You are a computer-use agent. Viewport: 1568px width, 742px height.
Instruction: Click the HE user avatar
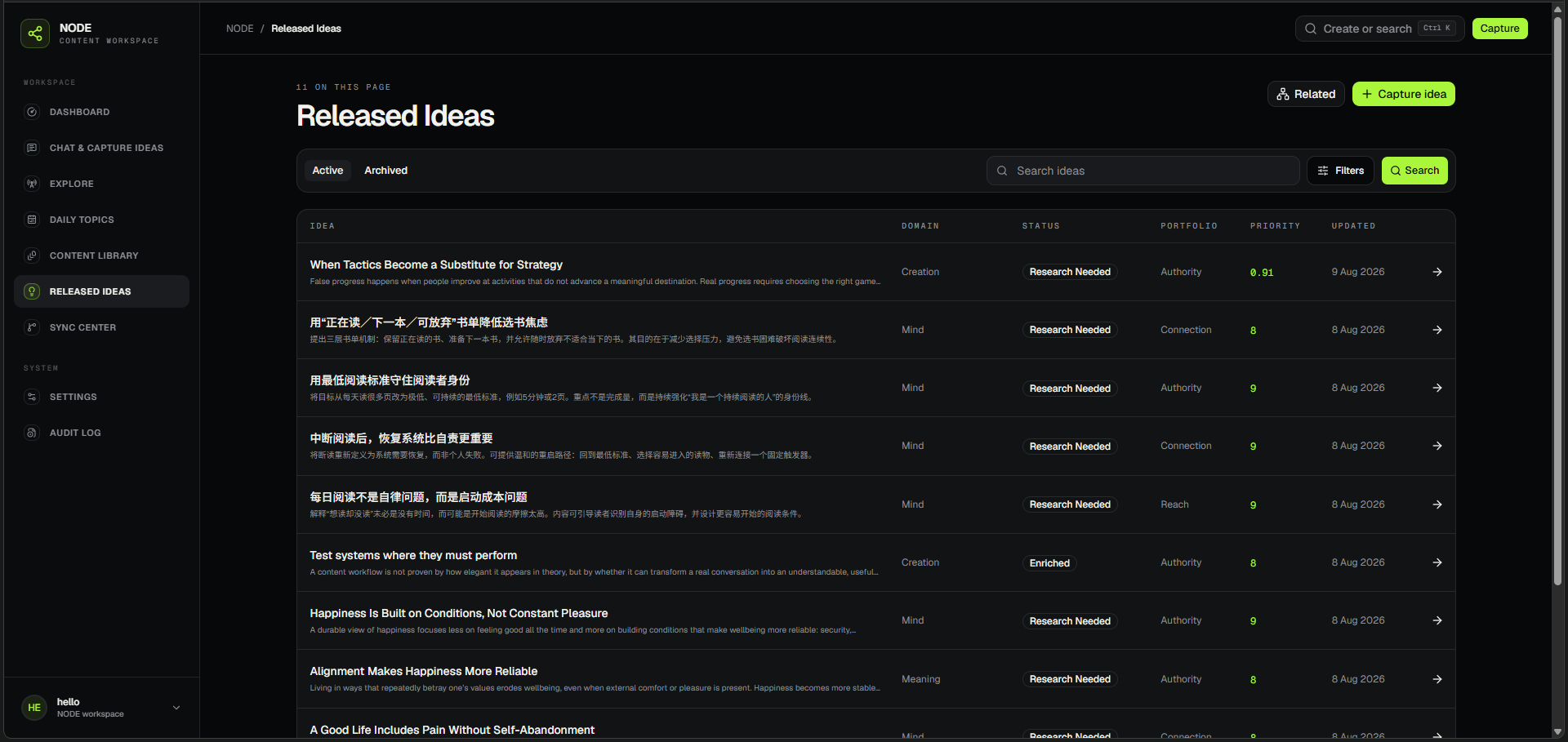point(34,708)
